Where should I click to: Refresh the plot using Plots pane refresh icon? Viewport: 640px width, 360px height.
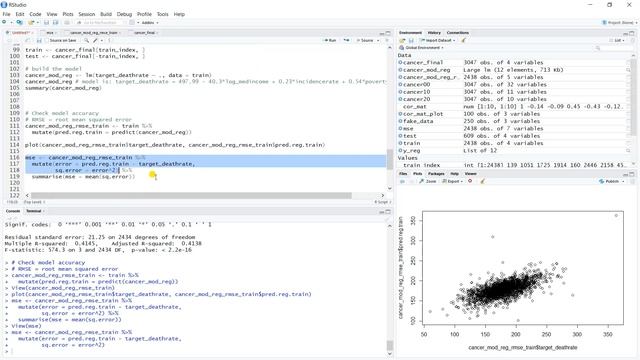click(x=633, y=181)
